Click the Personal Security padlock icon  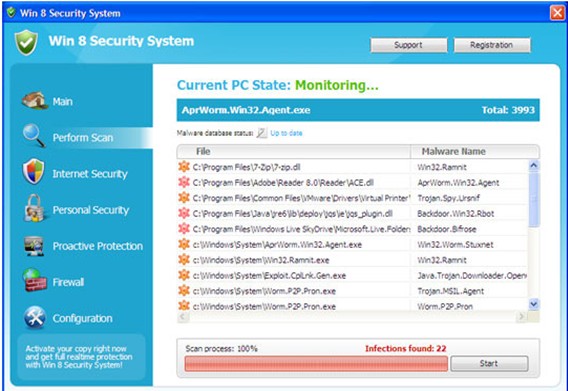click(34, 208)
